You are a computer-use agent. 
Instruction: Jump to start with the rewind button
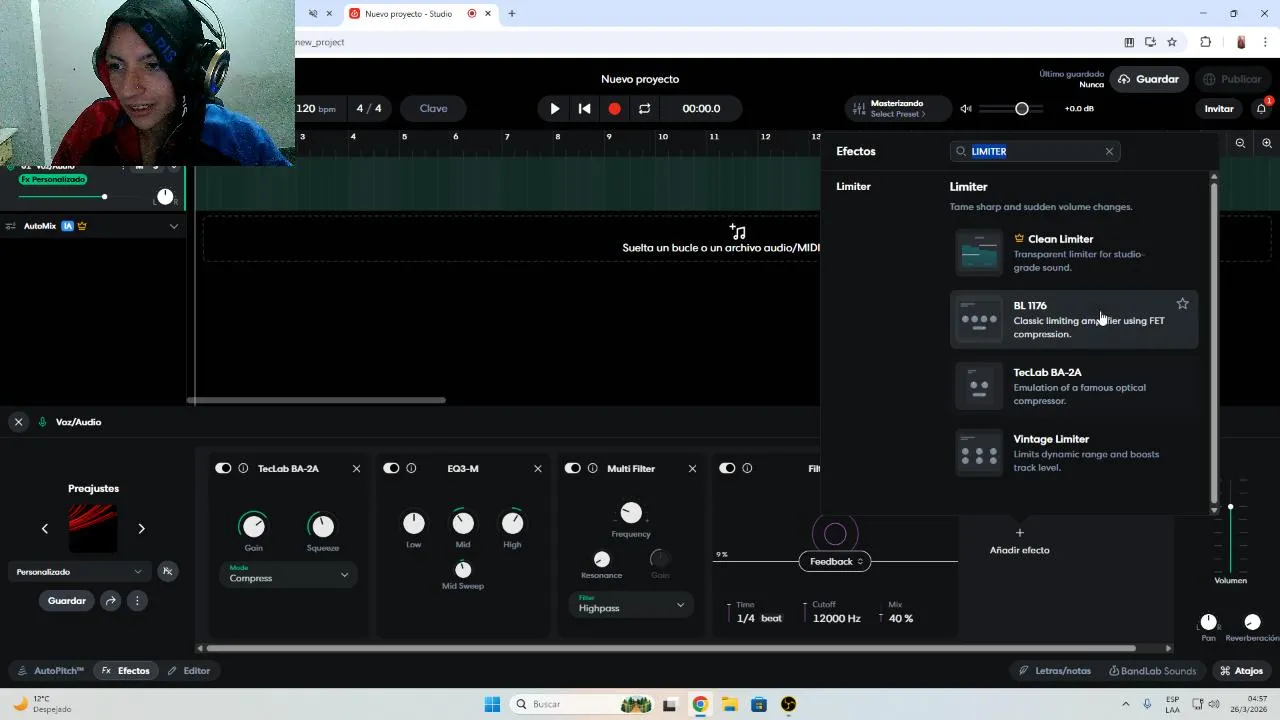coord(585,108)
